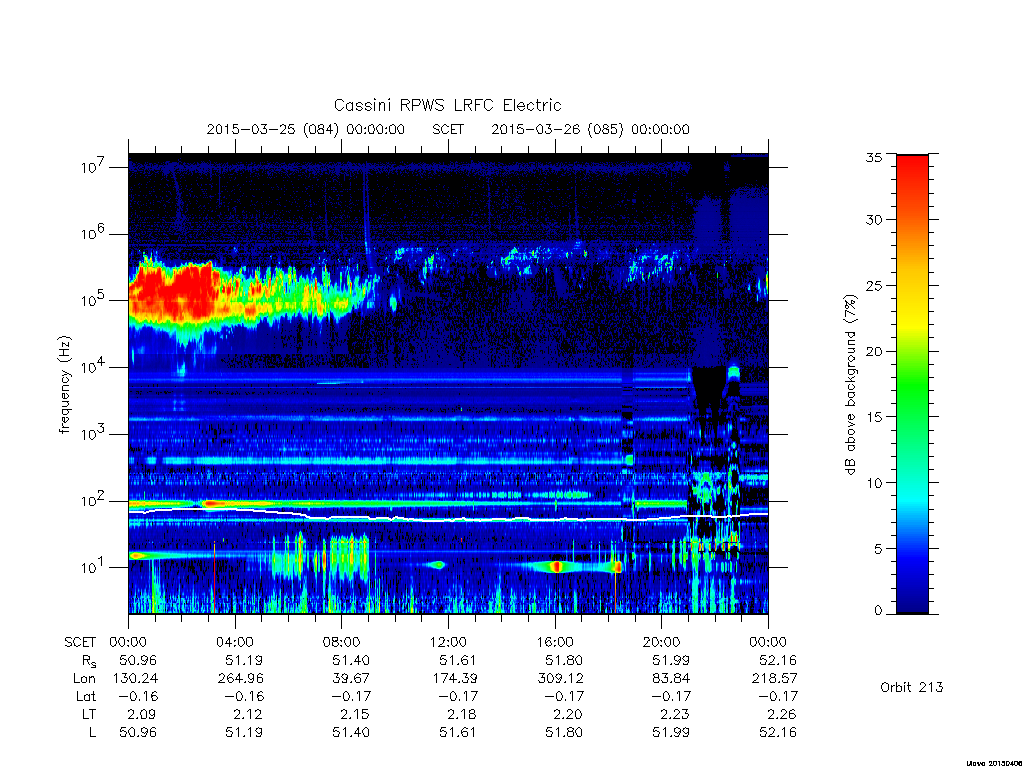This screenshot has width=1024, height=768.
Task: Click the Rs value 51.61
Action: (456, 660)
